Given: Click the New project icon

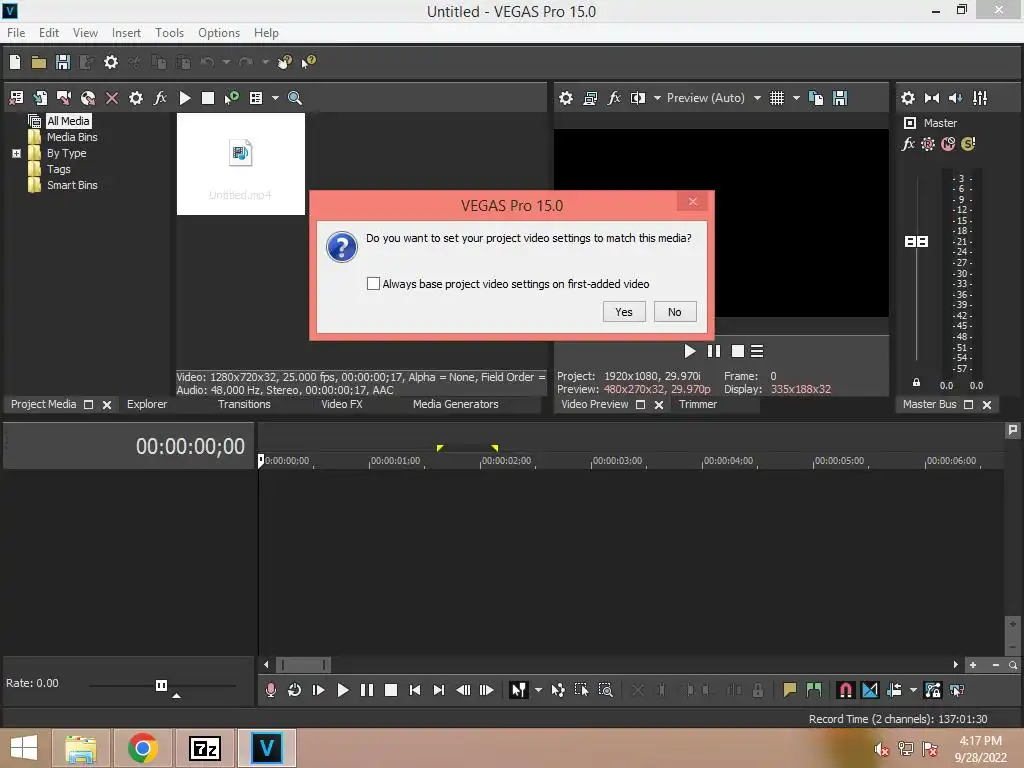Looking at the screenshot, I should tap(15, 62).
